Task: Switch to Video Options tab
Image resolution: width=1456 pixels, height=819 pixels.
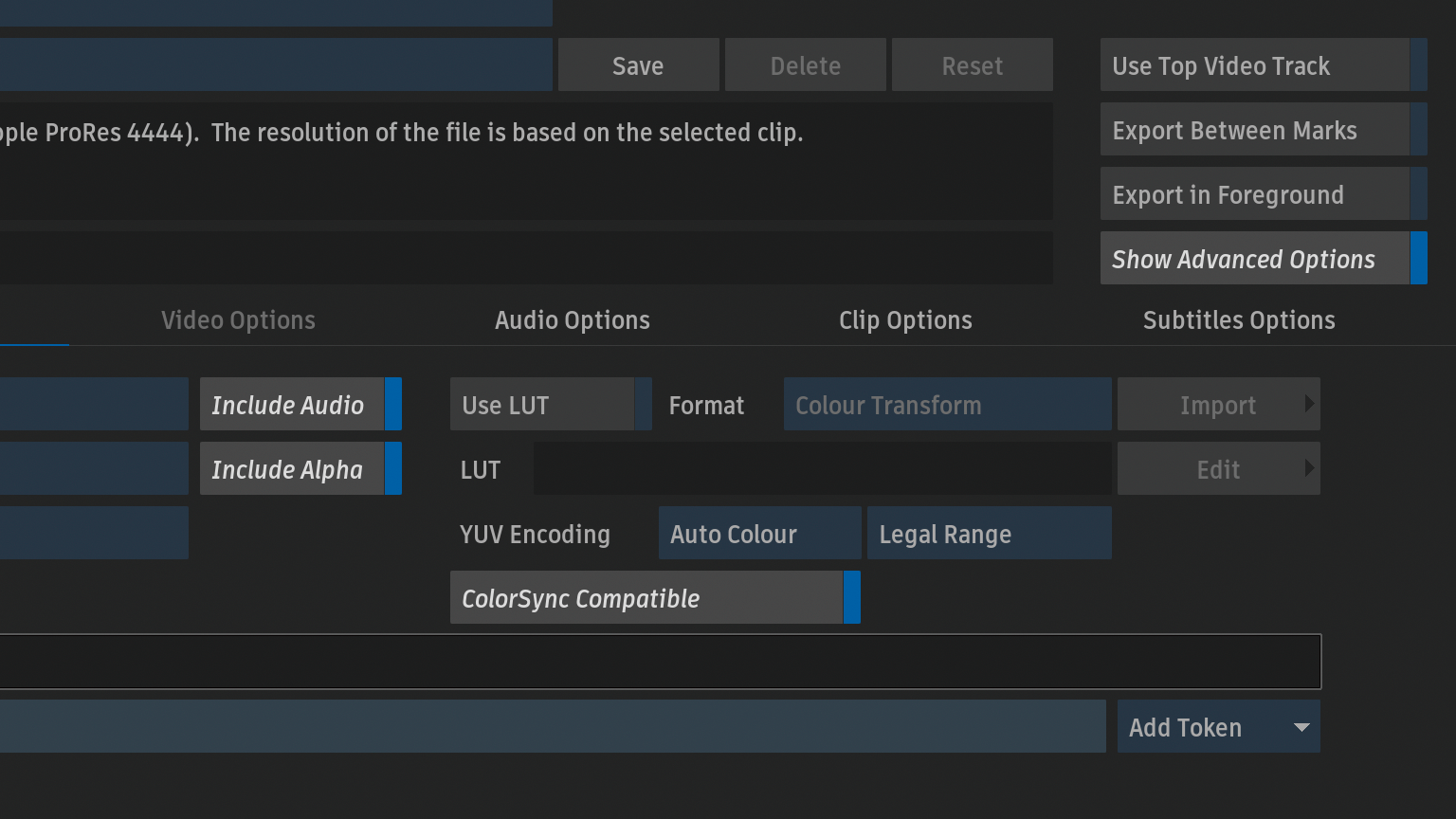Action: [x=238, y=320]
